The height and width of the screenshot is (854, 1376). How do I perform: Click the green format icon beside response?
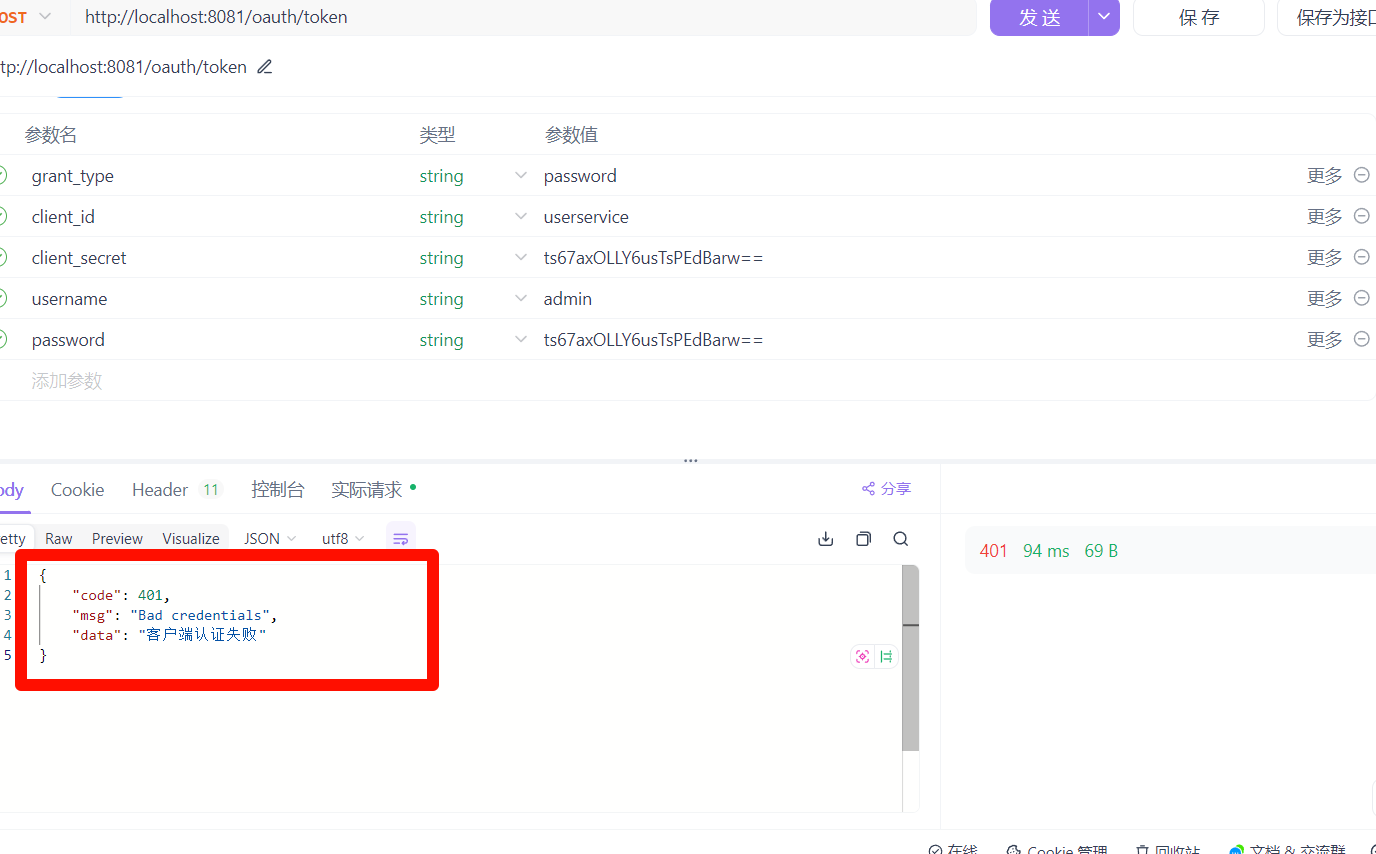886,657
